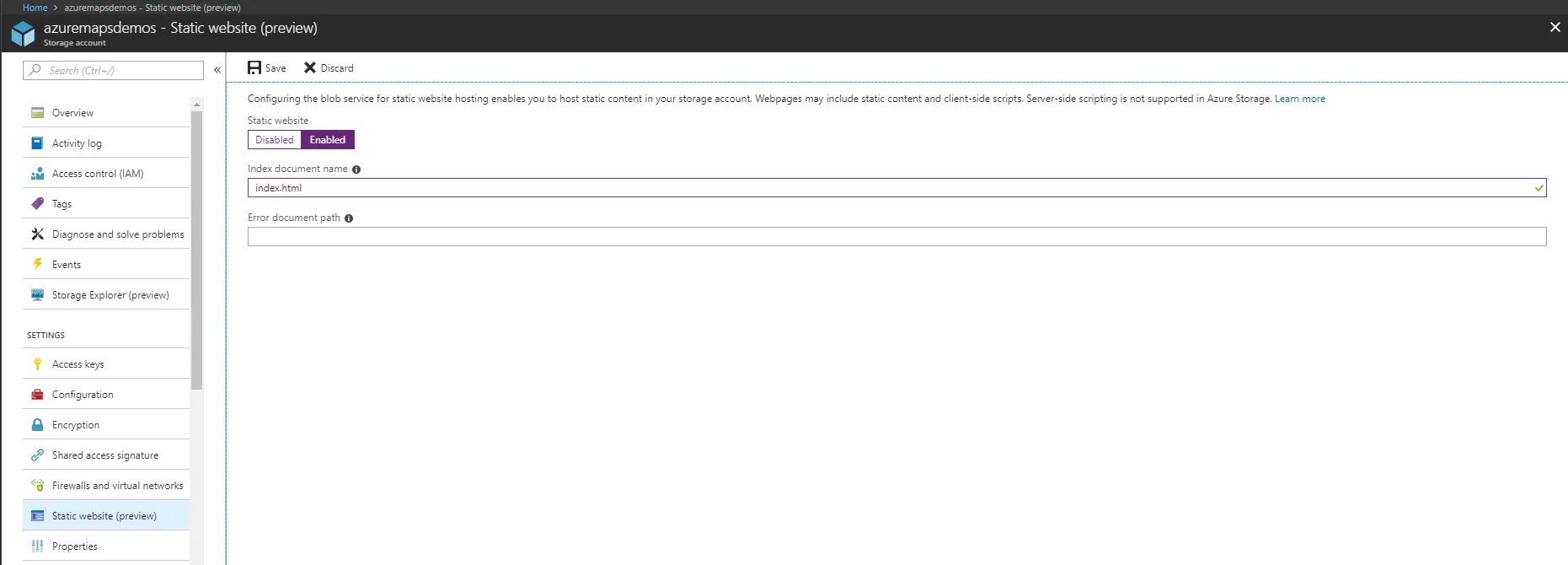Click the Save button label
1568x565 pixels.
(276, 68)
